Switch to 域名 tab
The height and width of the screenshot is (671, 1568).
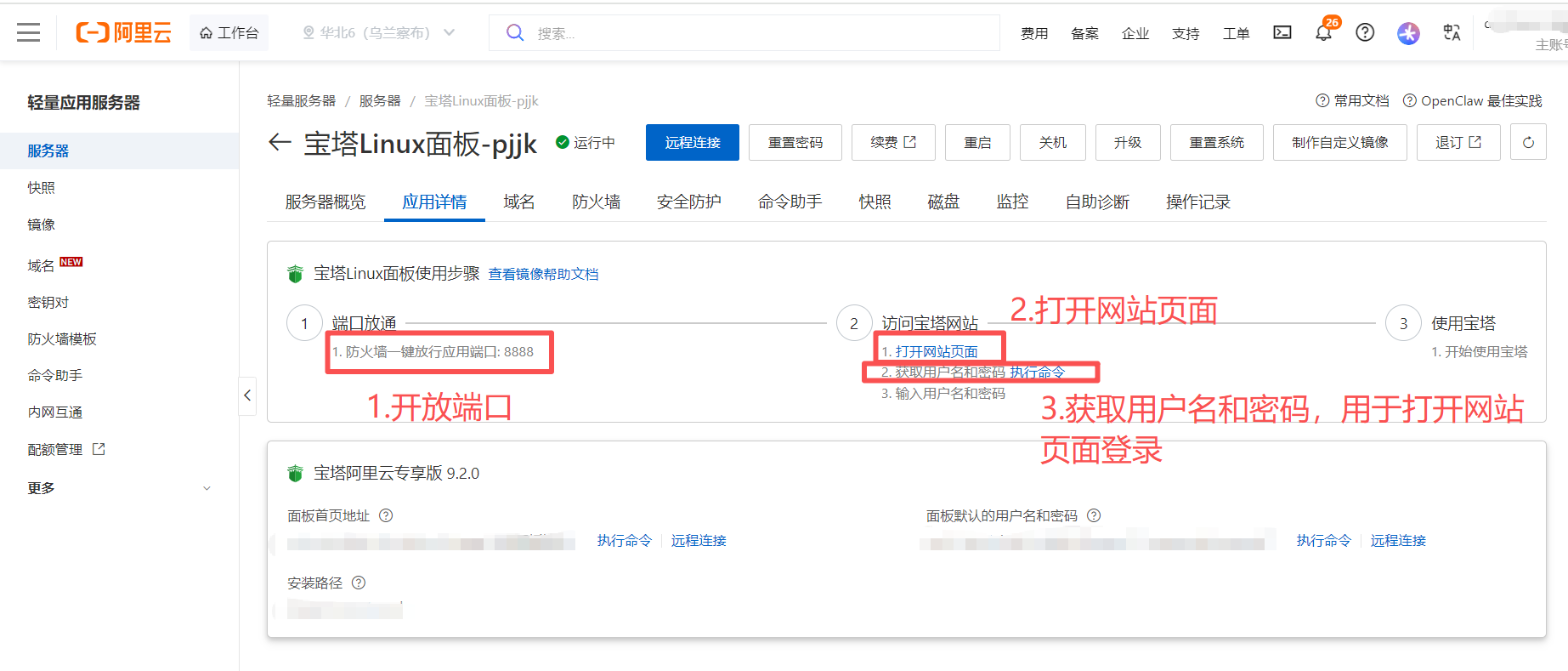(x=519, y=202)
